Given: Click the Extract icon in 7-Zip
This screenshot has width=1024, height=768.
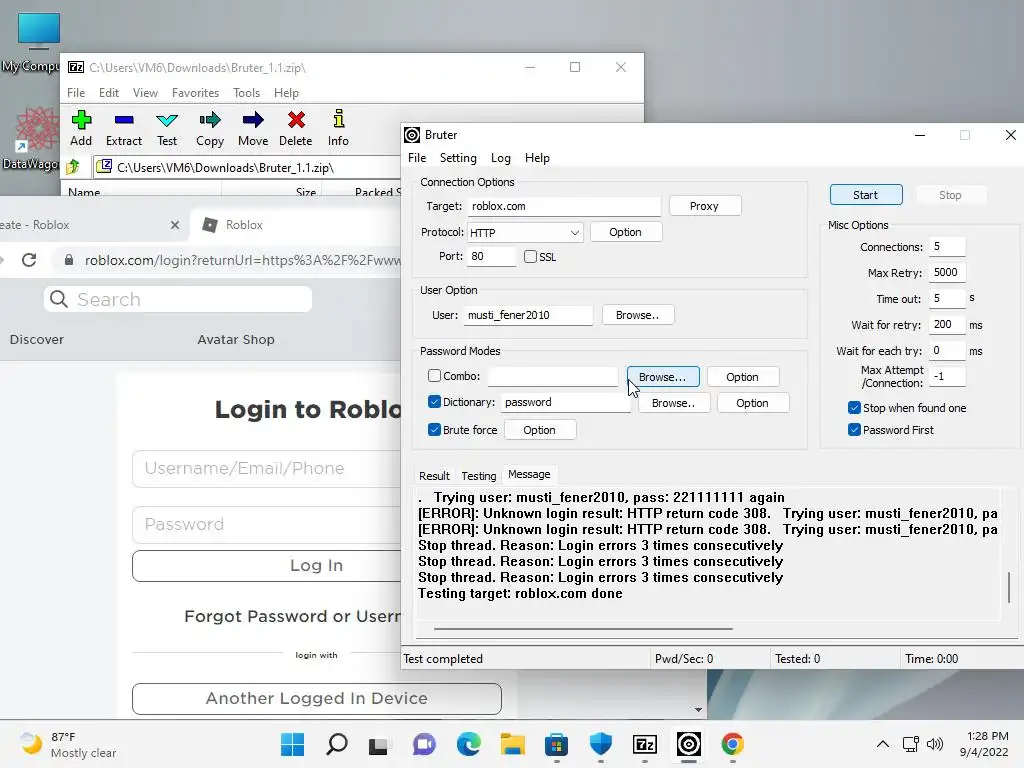Looking at the screenshot, I should pos(123,128).
